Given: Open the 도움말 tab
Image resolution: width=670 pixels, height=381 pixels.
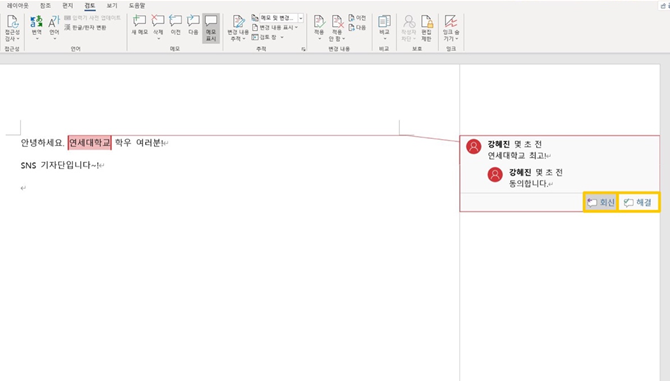Looking at the screenshot, I should pyautogui.click(x=137, y=6).
